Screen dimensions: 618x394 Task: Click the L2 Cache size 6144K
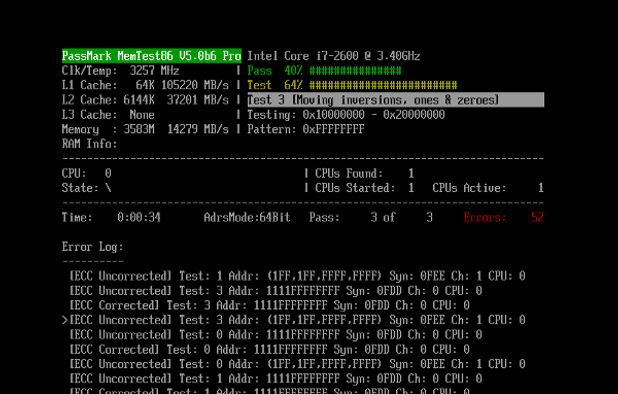point(139,100)
